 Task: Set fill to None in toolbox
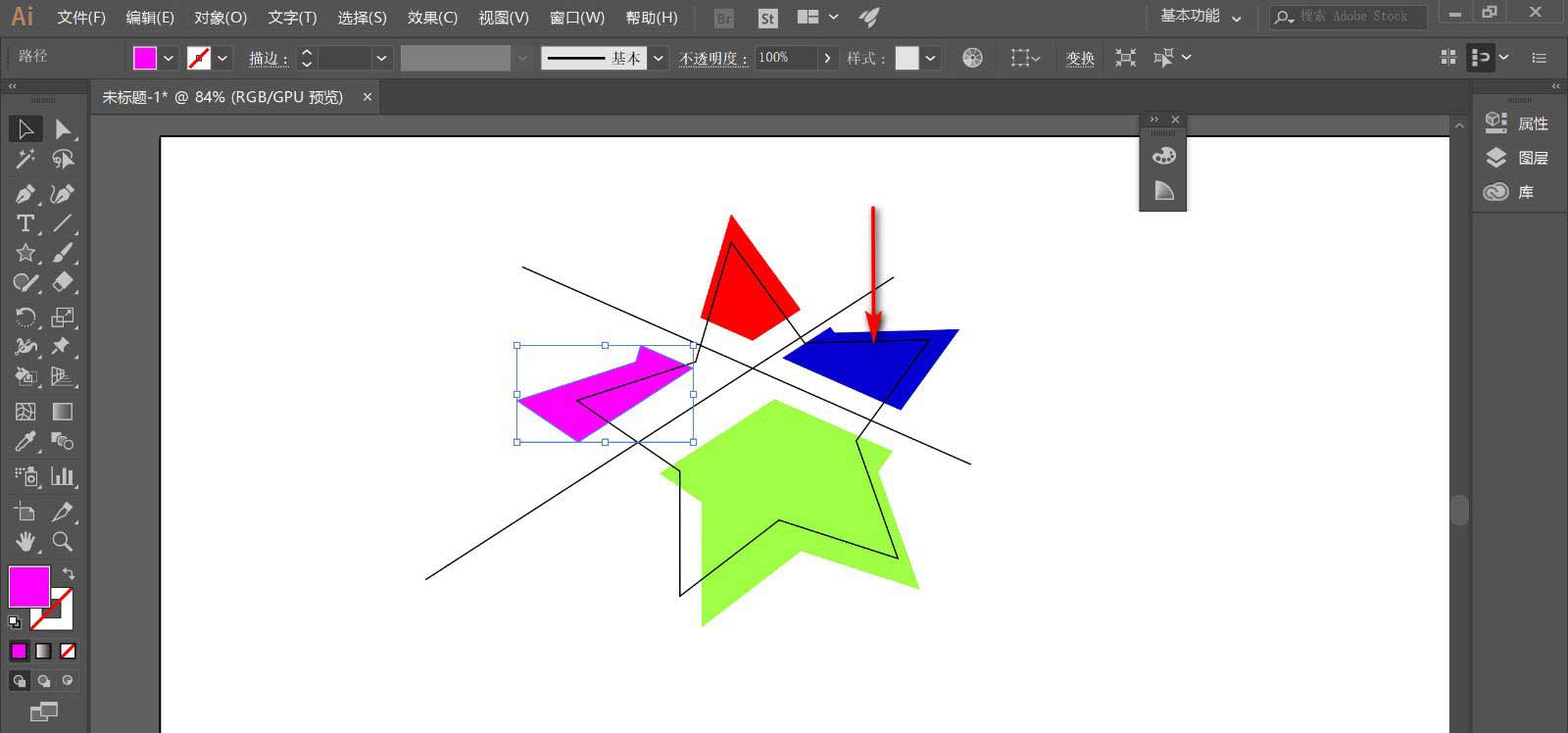point(68,651)
